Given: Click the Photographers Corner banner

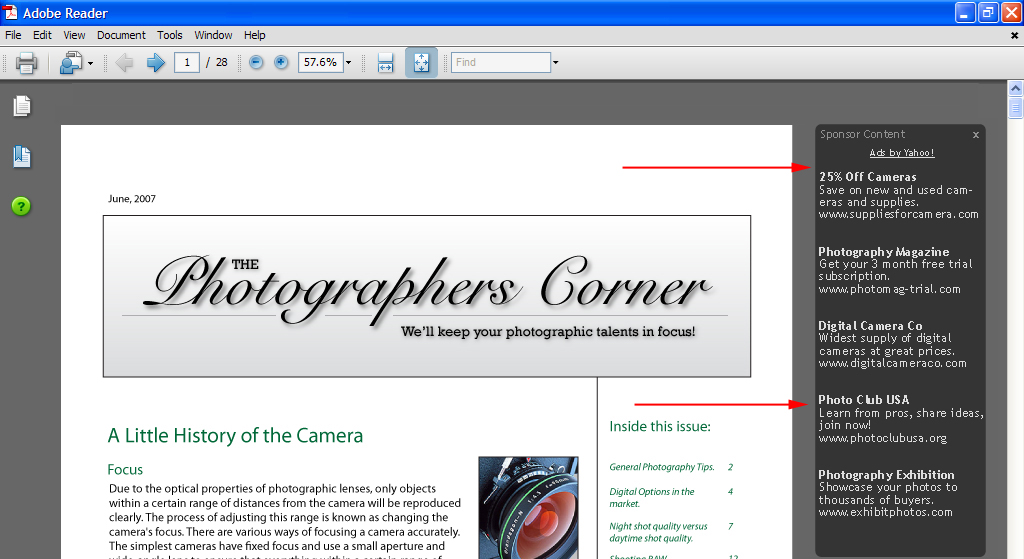Looking at the screenshot, I should pyautogui.click(x=427, y=296).
